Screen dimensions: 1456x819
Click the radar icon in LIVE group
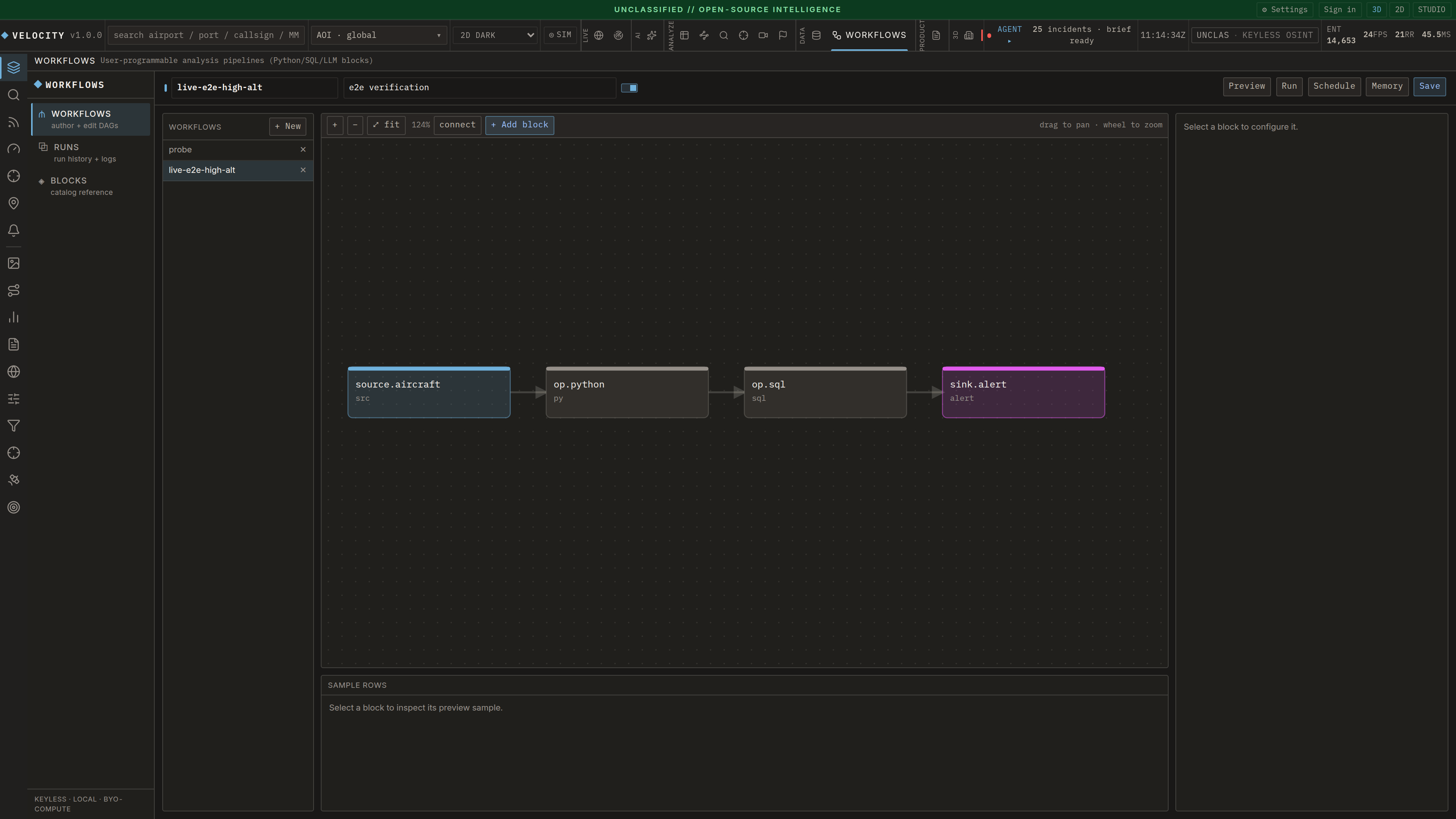tap(618, 35)
